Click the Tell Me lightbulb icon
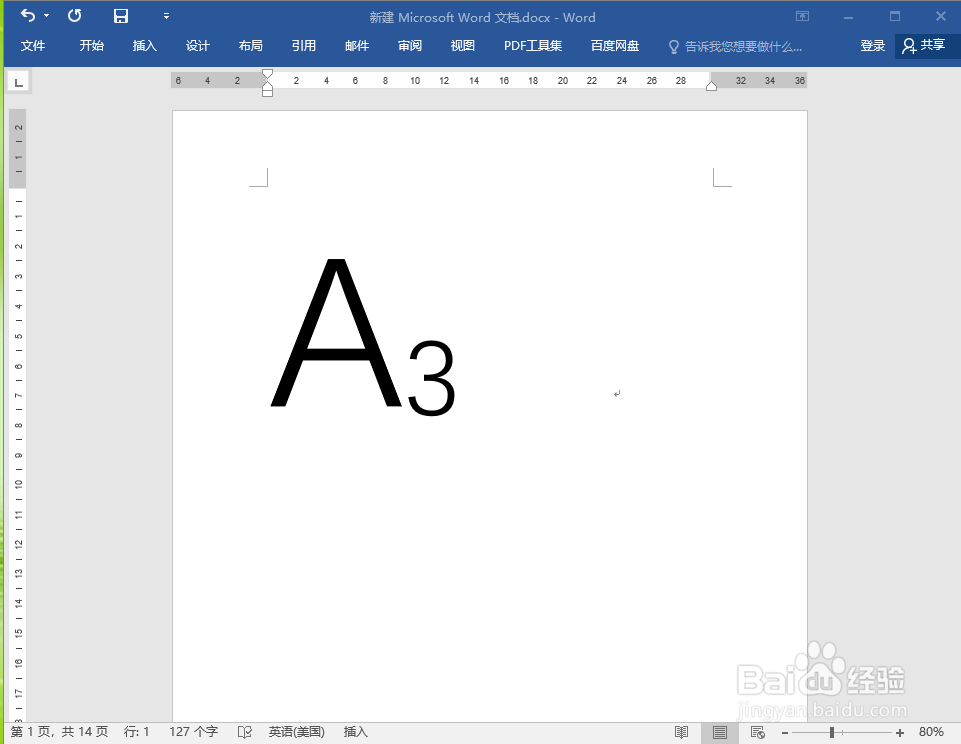This screenshot has width=961, height=744. [674, 47]
